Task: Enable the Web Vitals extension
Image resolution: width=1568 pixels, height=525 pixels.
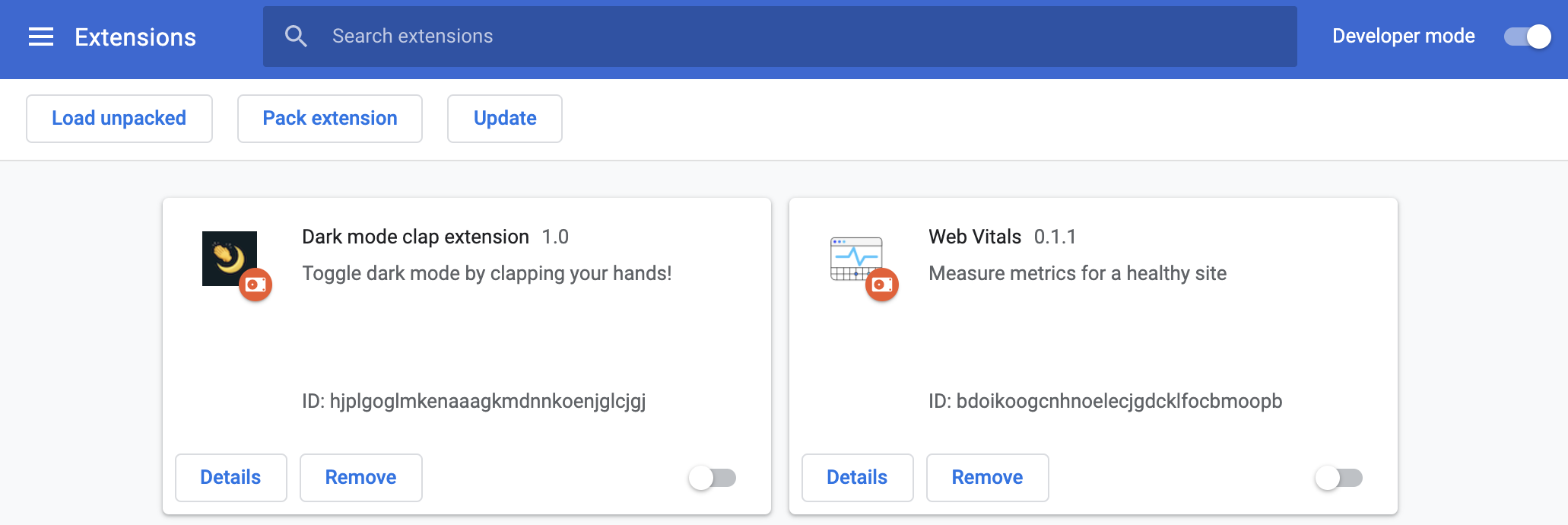Action: pyautogui.click(x=1339, y=478)
